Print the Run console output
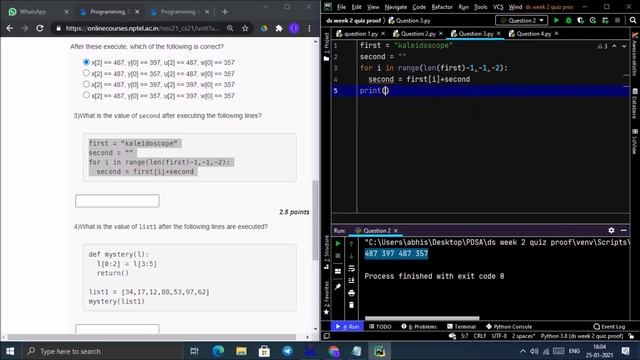 point(351,293)
